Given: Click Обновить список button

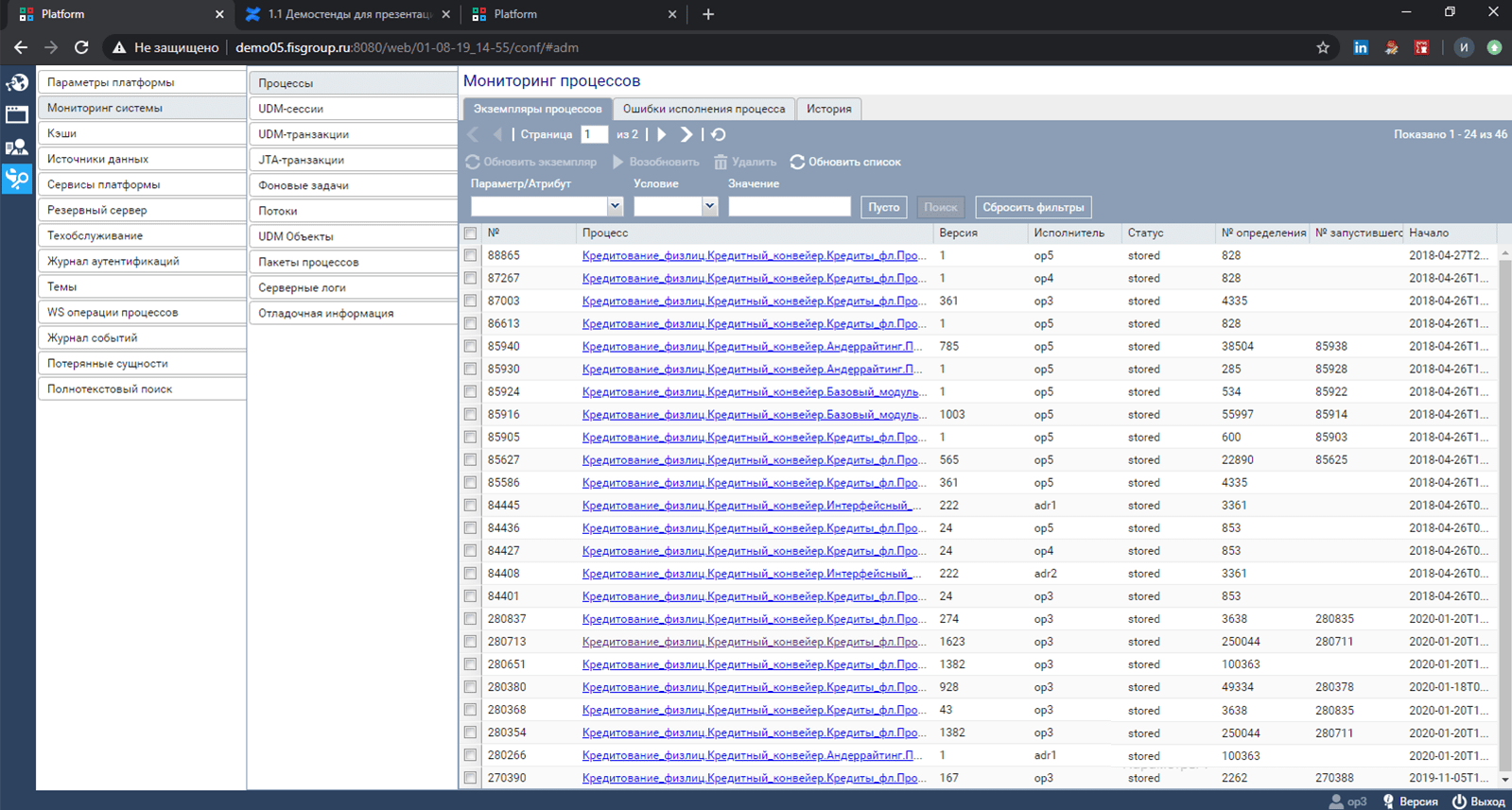Looking at the screenshot, I should 845,162.
